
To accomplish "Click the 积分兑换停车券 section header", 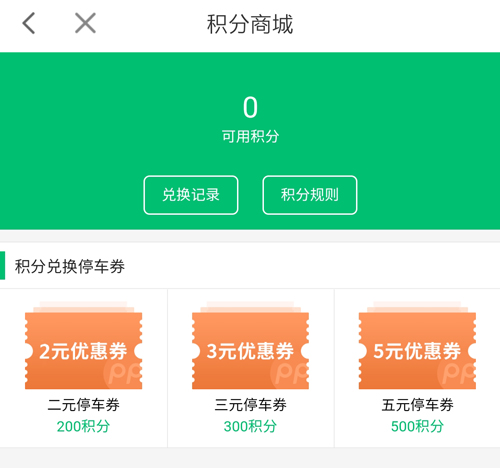I will click(x=70, y=266).
